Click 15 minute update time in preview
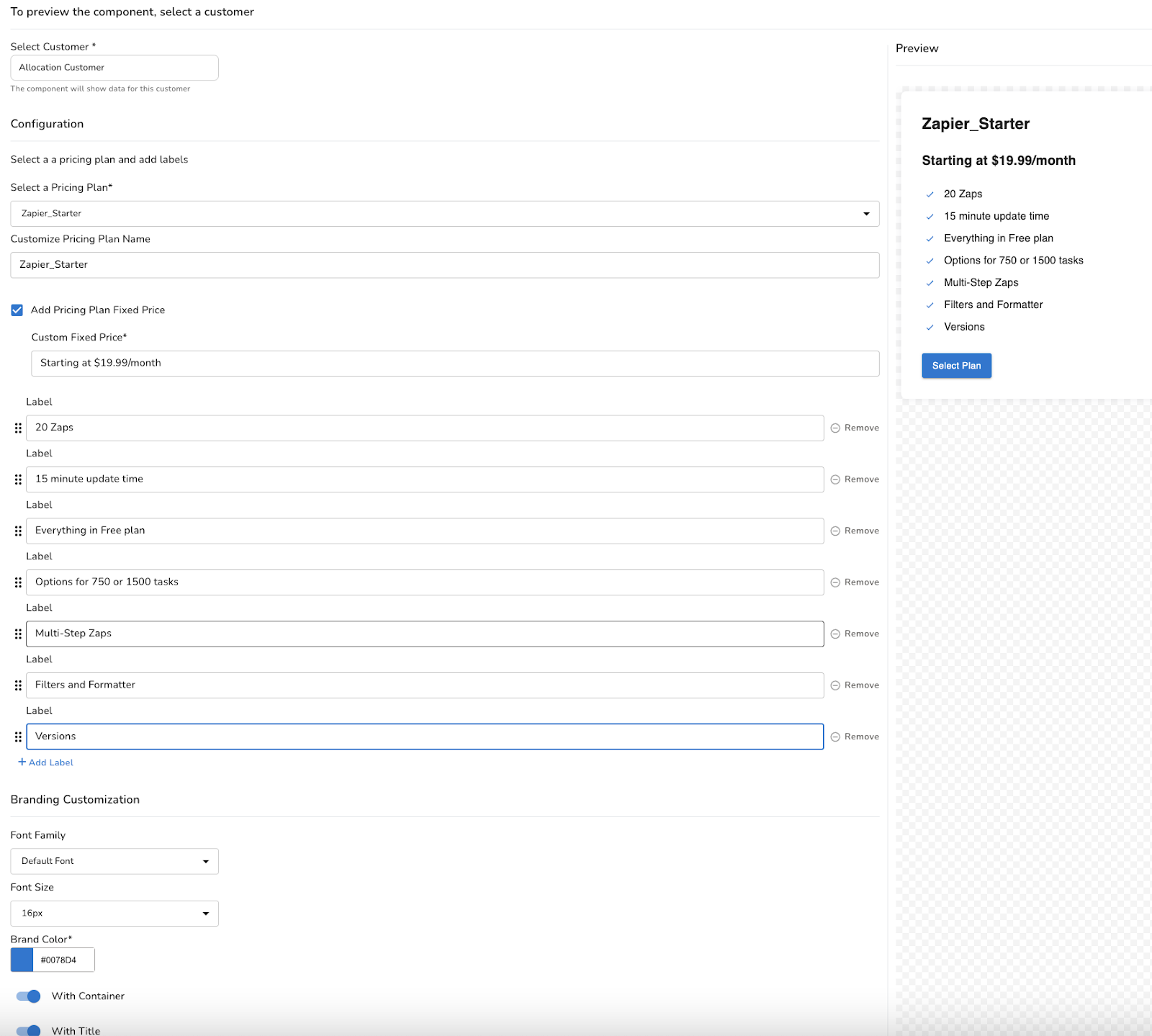The image size is (1152, 1036). click(996, 216)
